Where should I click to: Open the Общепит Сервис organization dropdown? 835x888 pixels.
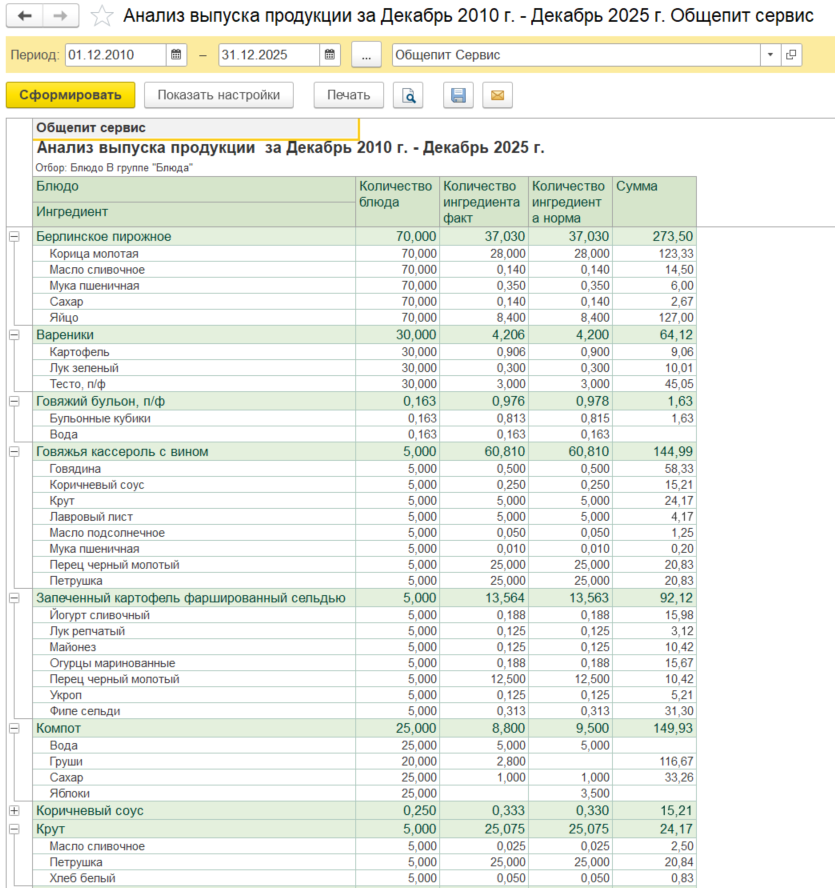[769, 55]
